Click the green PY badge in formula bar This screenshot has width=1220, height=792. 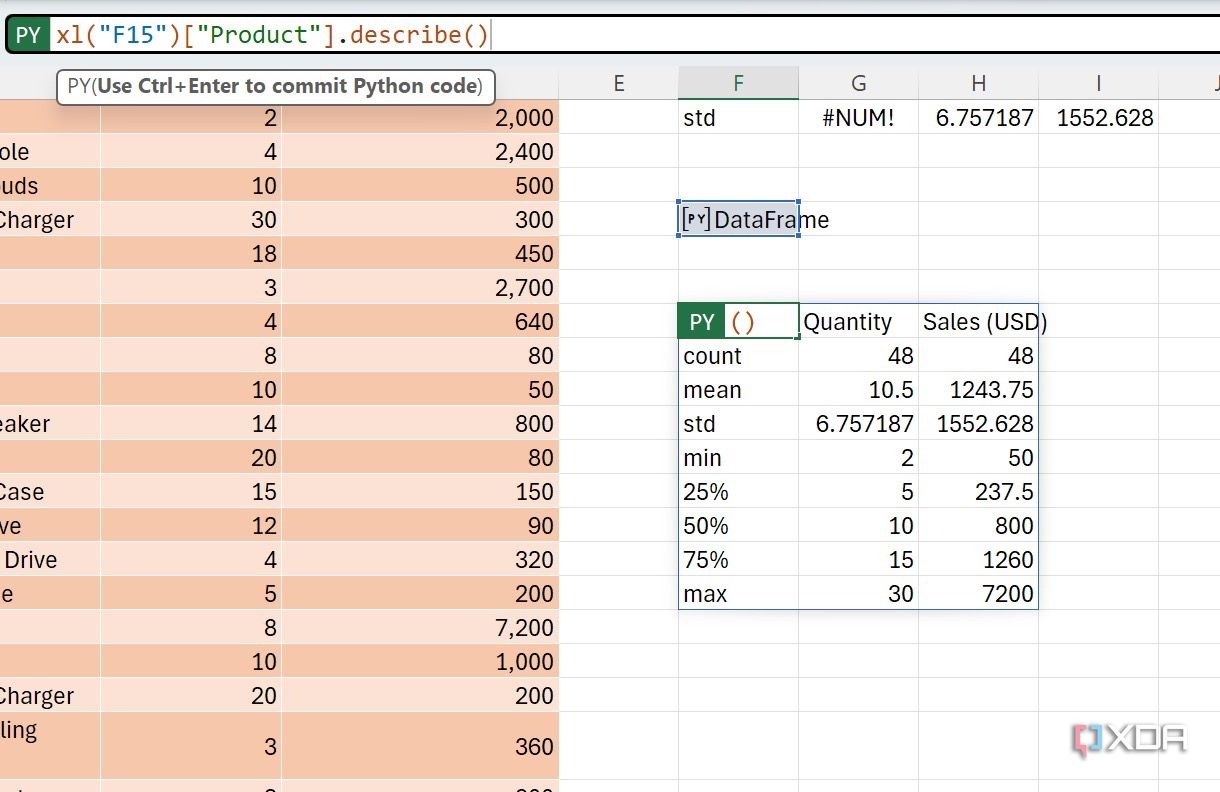[x=28, y=35]
